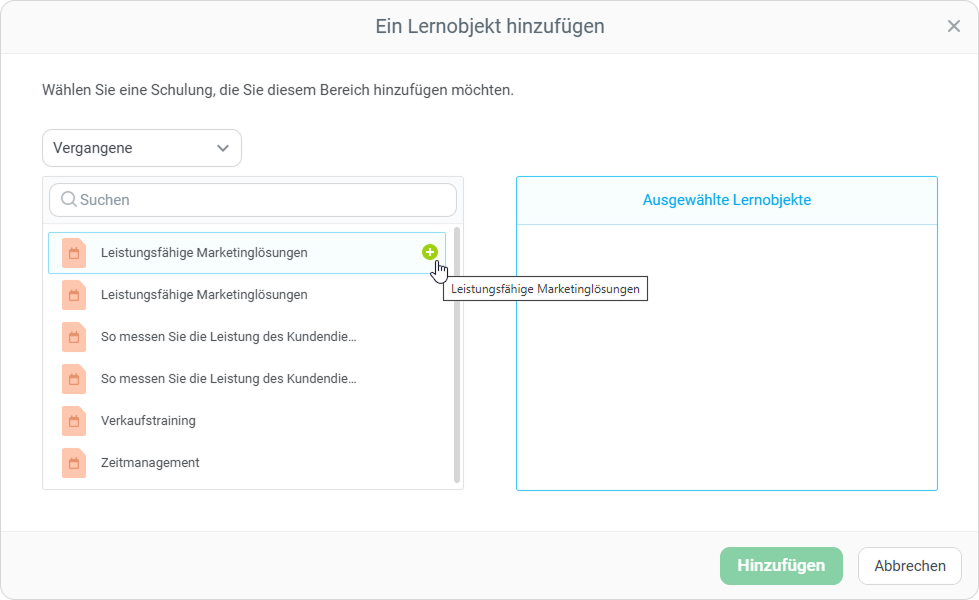The height and width of the screenshot is (600, 979).
Task: Click the magnifier icon in the search box
Action: 68,200
